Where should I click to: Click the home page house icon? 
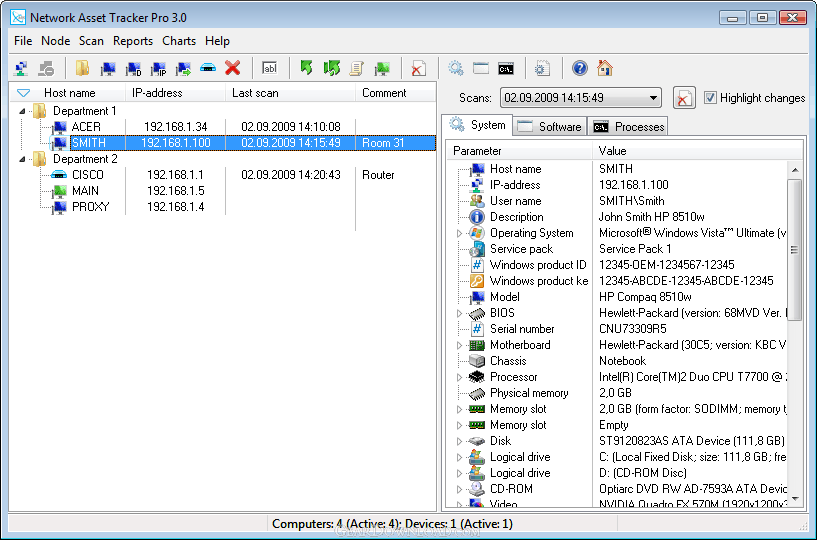[604, 68]
